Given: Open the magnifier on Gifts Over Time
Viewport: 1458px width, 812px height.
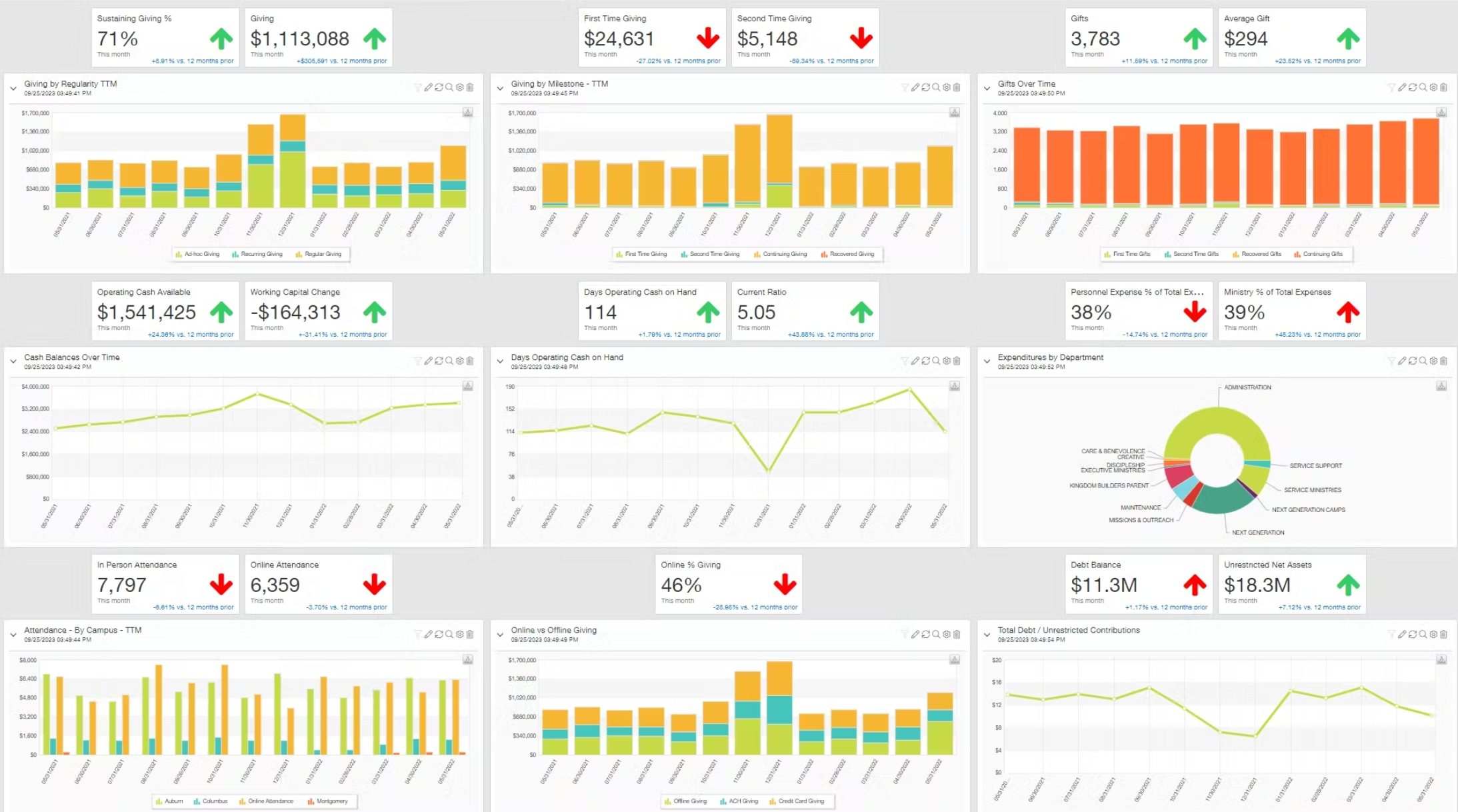Looking at the screenshot, I should click(x=1423, y=87).
